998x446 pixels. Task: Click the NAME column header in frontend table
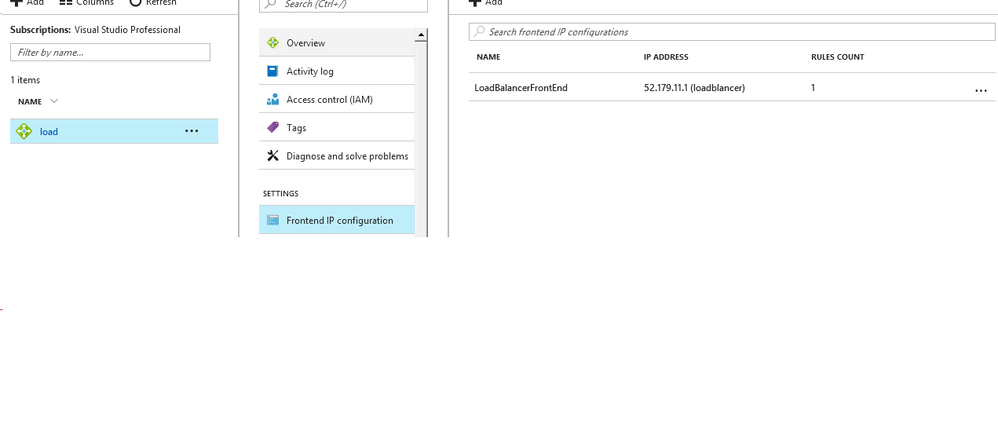pyautogui.click(x=488, y=57)
